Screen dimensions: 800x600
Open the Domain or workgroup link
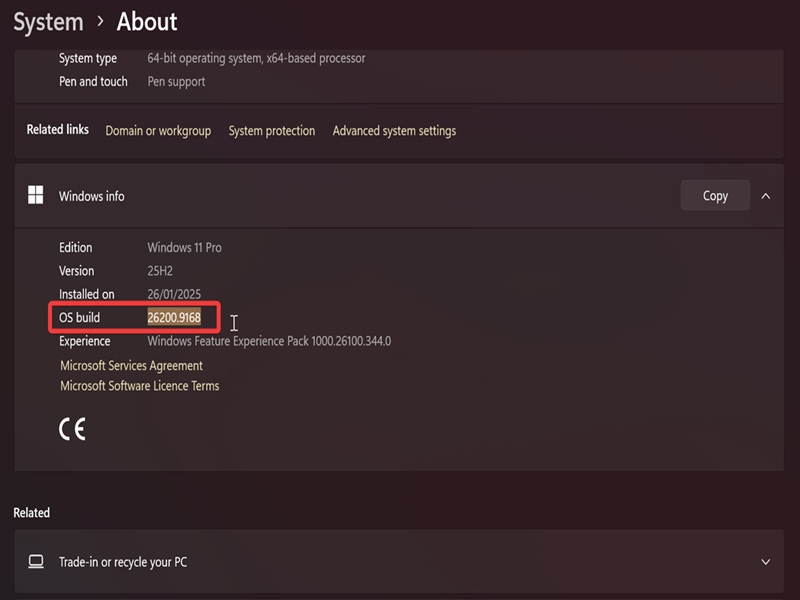(x=158, y=131)
